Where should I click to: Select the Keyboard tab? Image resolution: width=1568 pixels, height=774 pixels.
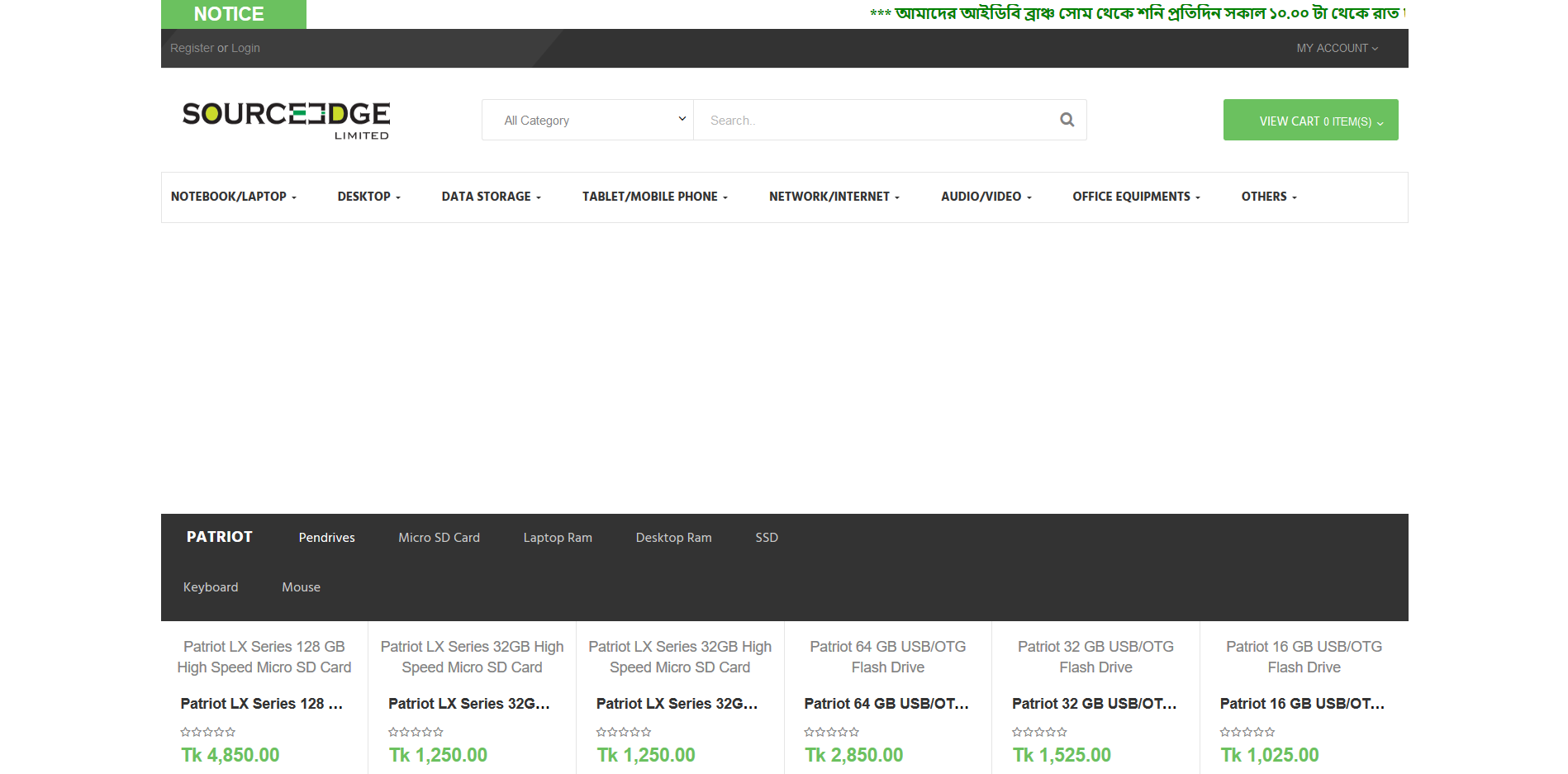pyautogui.click(x=211, y=587)
